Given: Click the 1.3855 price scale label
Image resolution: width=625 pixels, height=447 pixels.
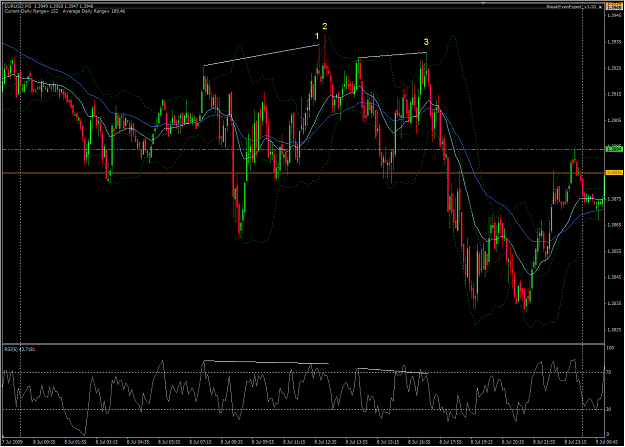Looking at the screenshot, I should [x=614, y=251].
